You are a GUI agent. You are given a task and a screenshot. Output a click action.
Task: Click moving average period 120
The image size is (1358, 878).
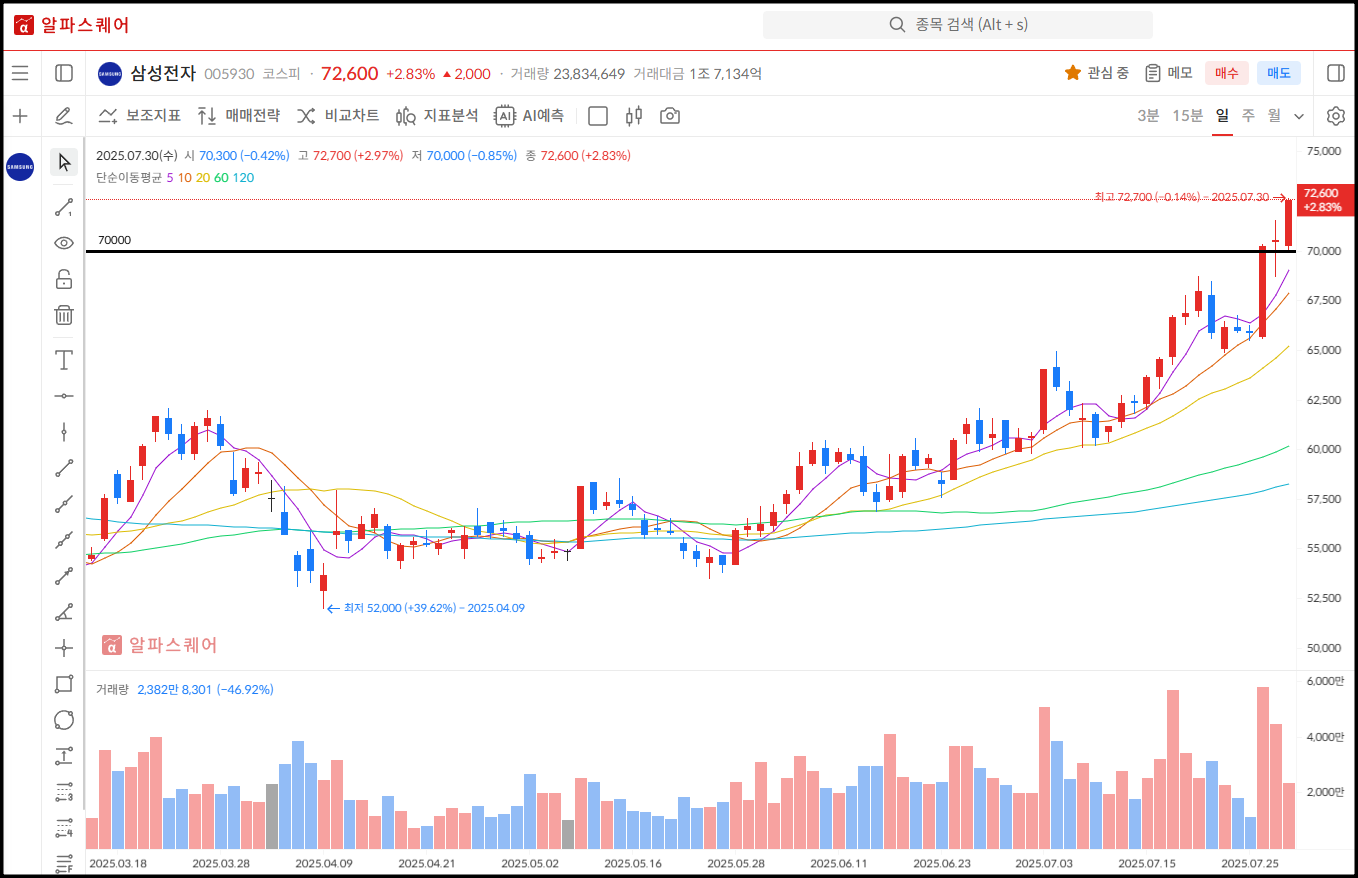[243, 177]
